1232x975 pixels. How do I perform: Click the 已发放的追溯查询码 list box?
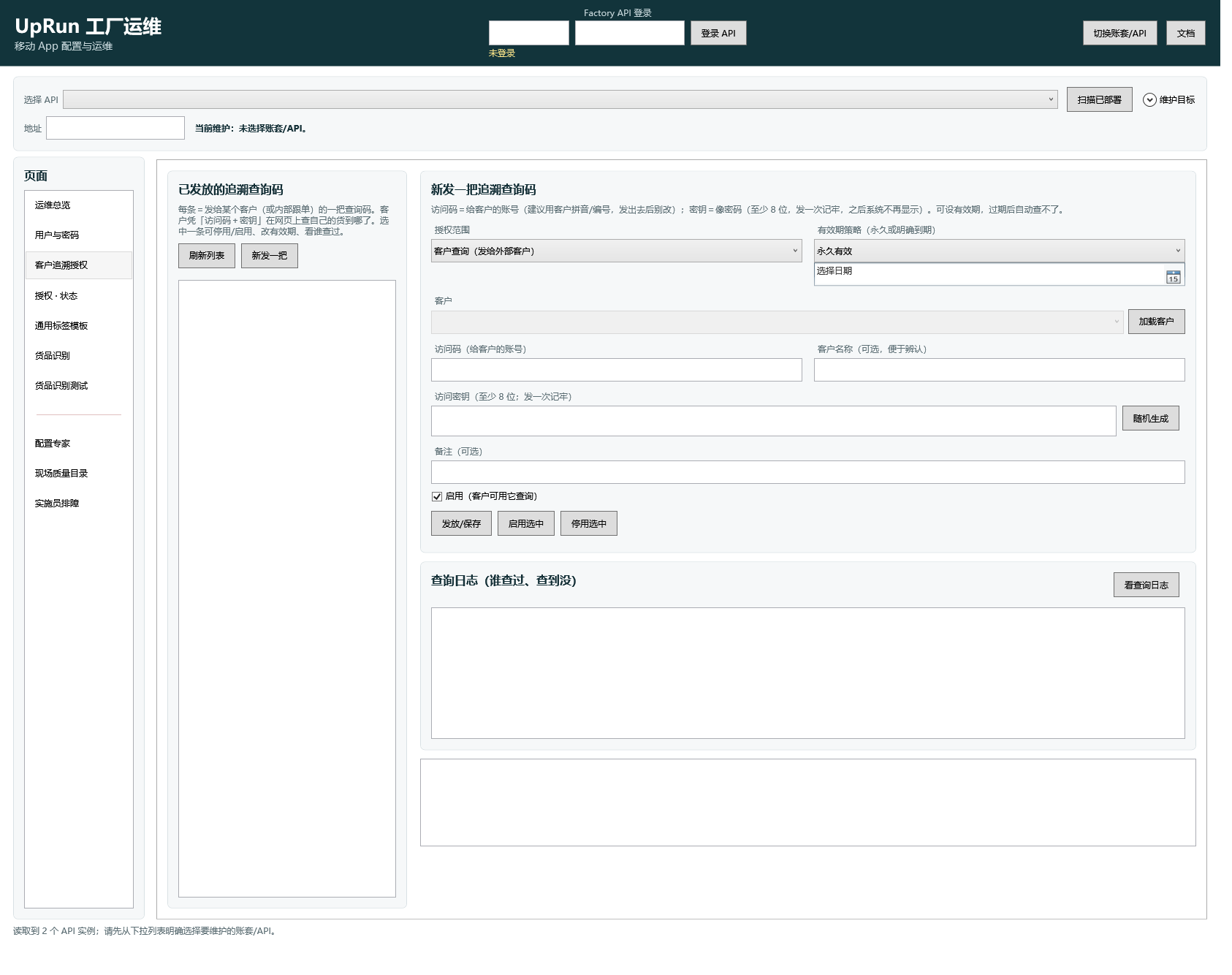point(287,588)
